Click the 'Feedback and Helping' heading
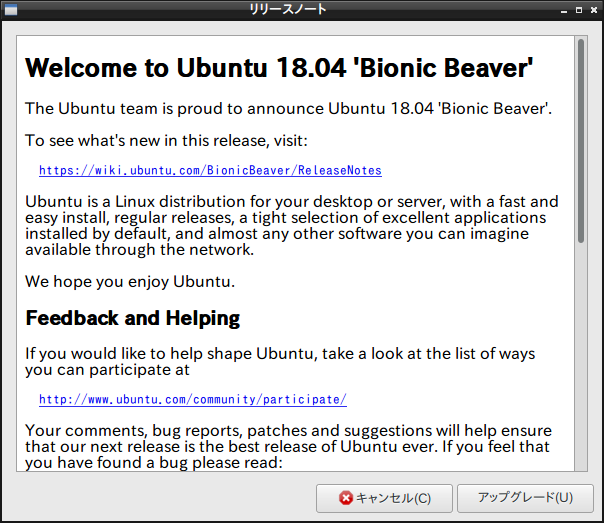Viewport: 604px width, 523px height. click(x=133, y=318)
